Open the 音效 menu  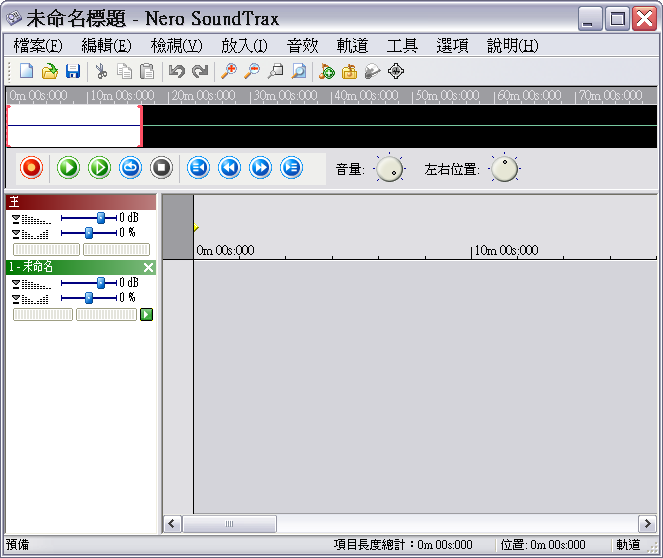[303, 45]
